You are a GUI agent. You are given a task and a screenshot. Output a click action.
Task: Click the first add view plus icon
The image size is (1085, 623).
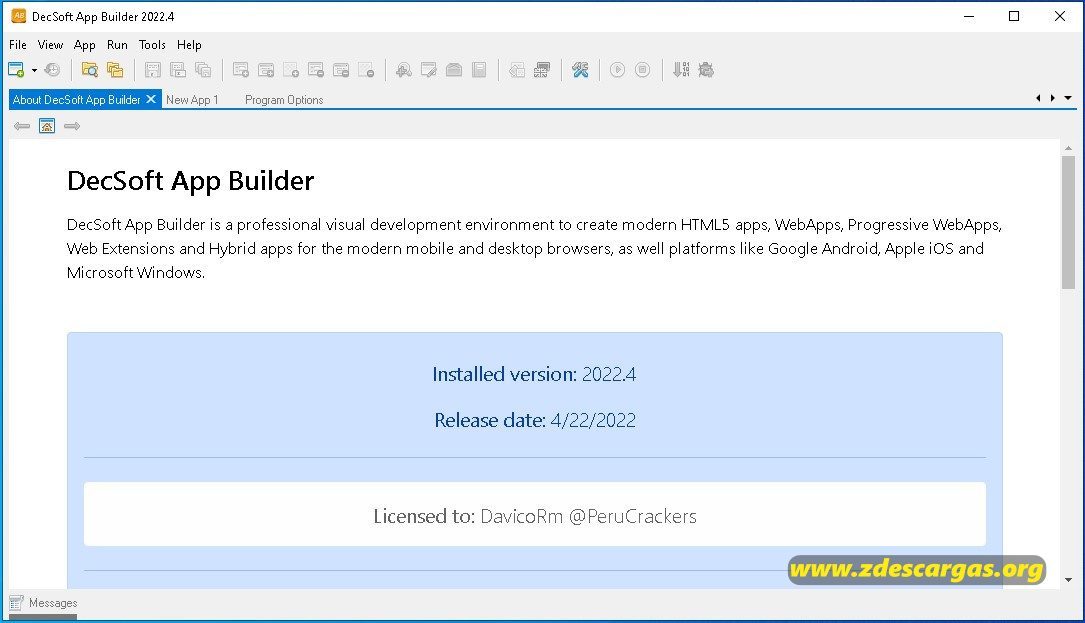click(x=241, y=69)
